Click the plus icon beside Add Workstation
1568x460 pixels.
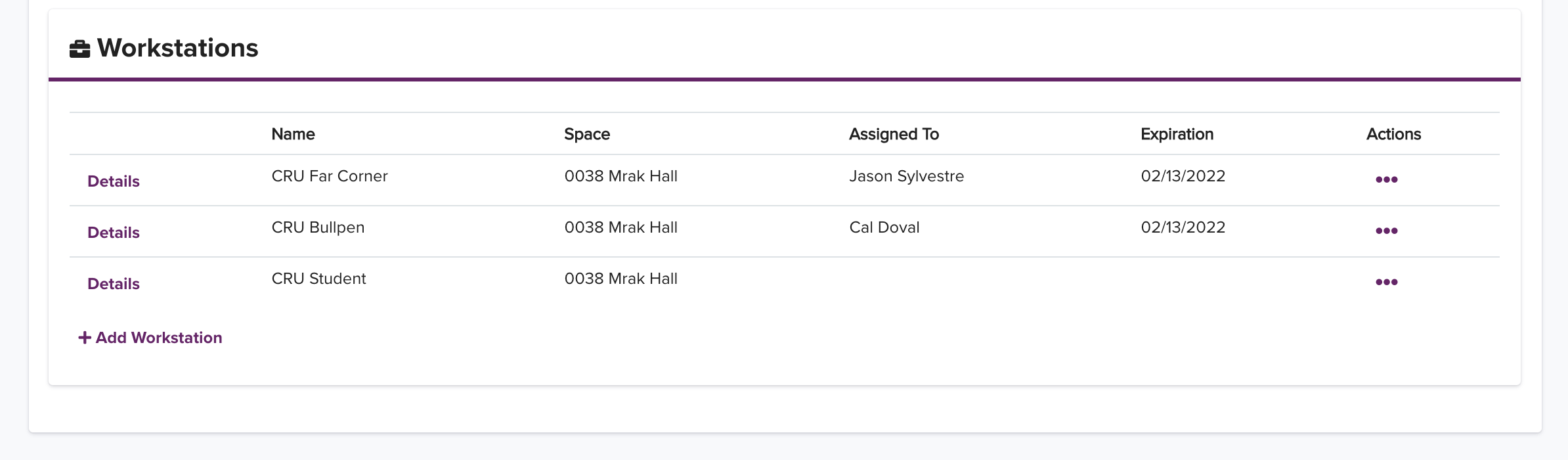pyautogui.click(x=85, y=338)
